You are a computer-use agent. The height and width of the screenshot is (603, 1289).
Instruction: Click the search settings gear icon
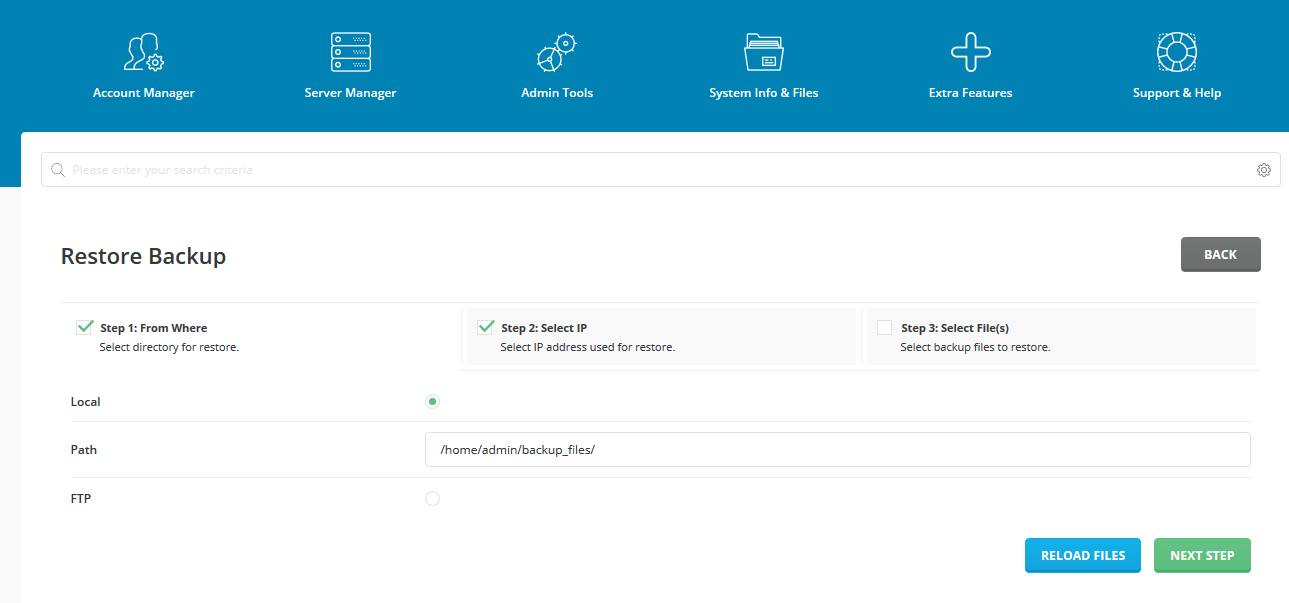[1264, 170]
